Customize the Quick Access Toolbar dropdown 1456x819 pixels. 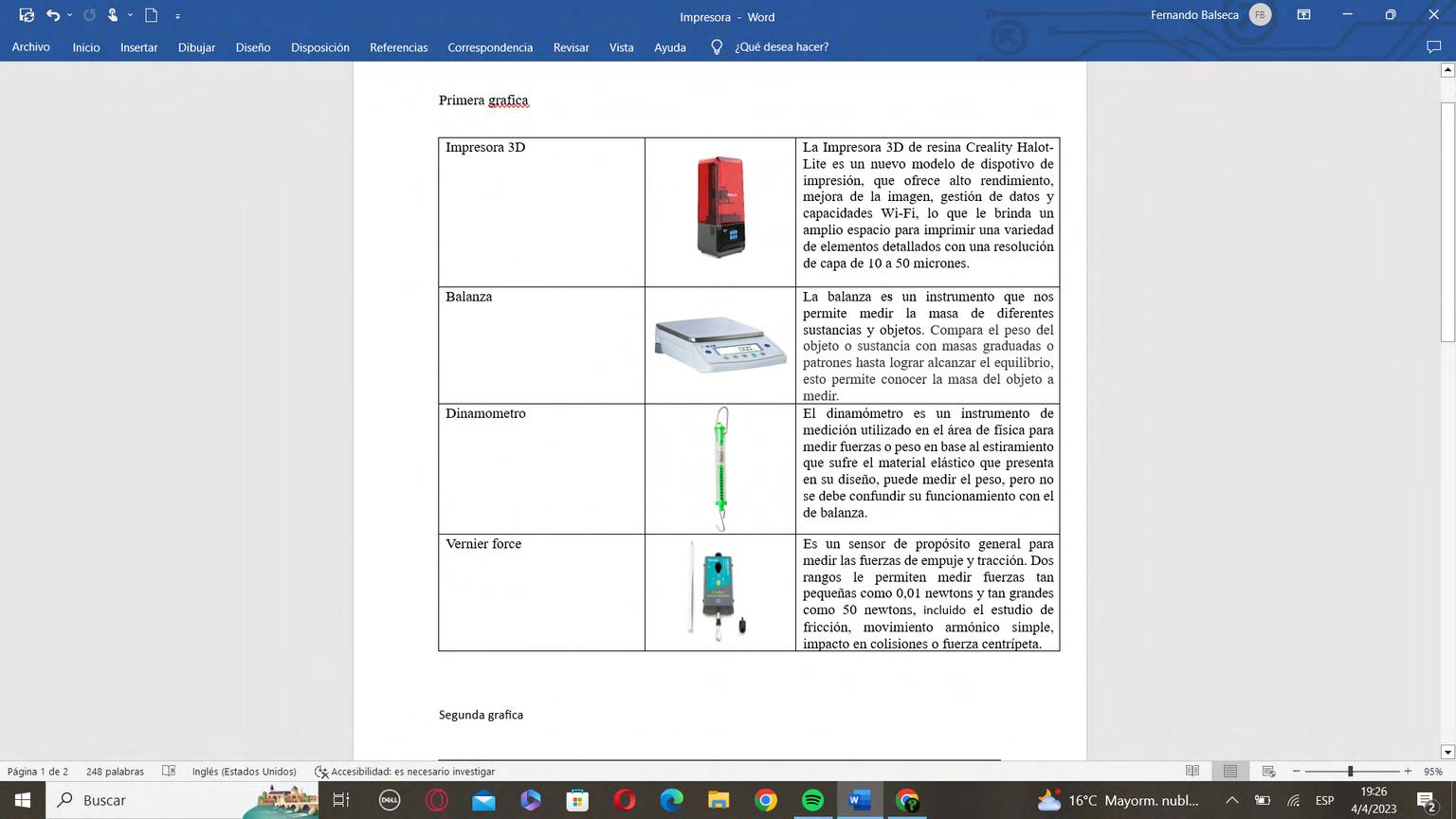(x=177, y=16)
